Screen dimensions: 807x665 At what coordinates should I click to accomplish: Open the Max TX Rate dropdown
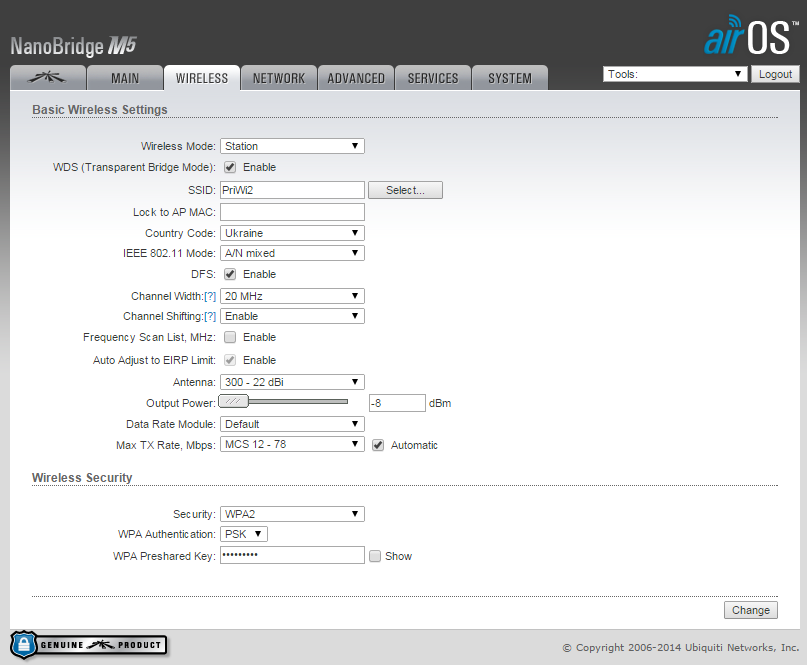[292, 444]
